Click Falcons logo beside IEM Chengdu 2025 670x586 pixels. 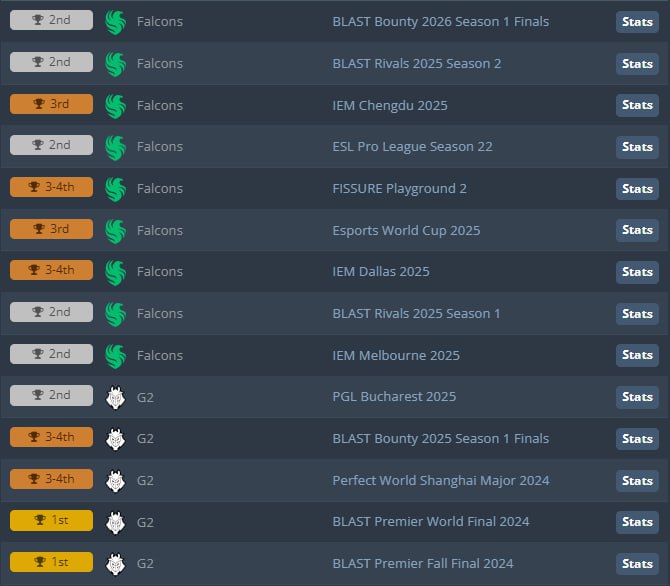coord(115,105)
